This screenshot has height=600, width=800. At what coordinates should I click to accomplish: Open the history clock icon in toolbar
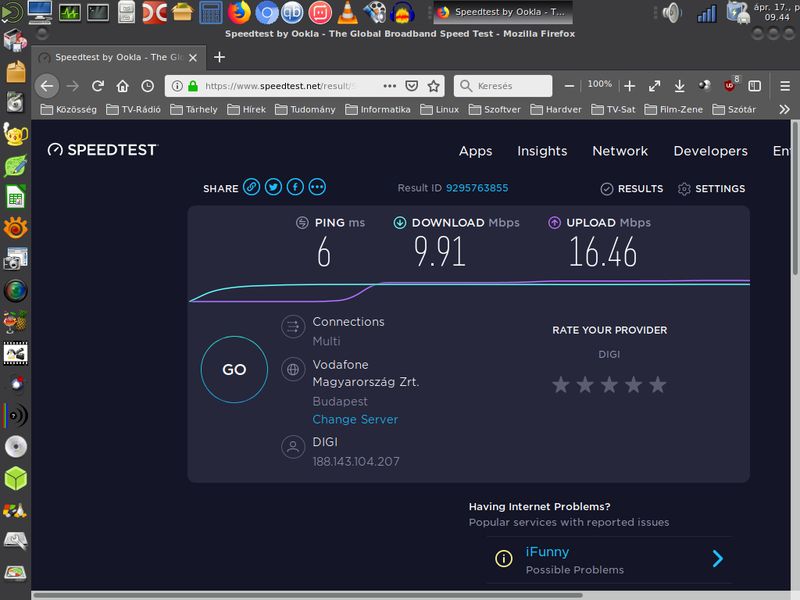pos(147,86)
